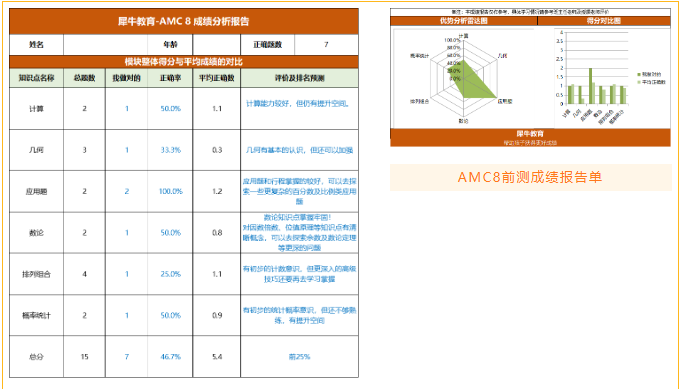Select the 年龄 label cell

pyautogui.click(x=170, y=45)
